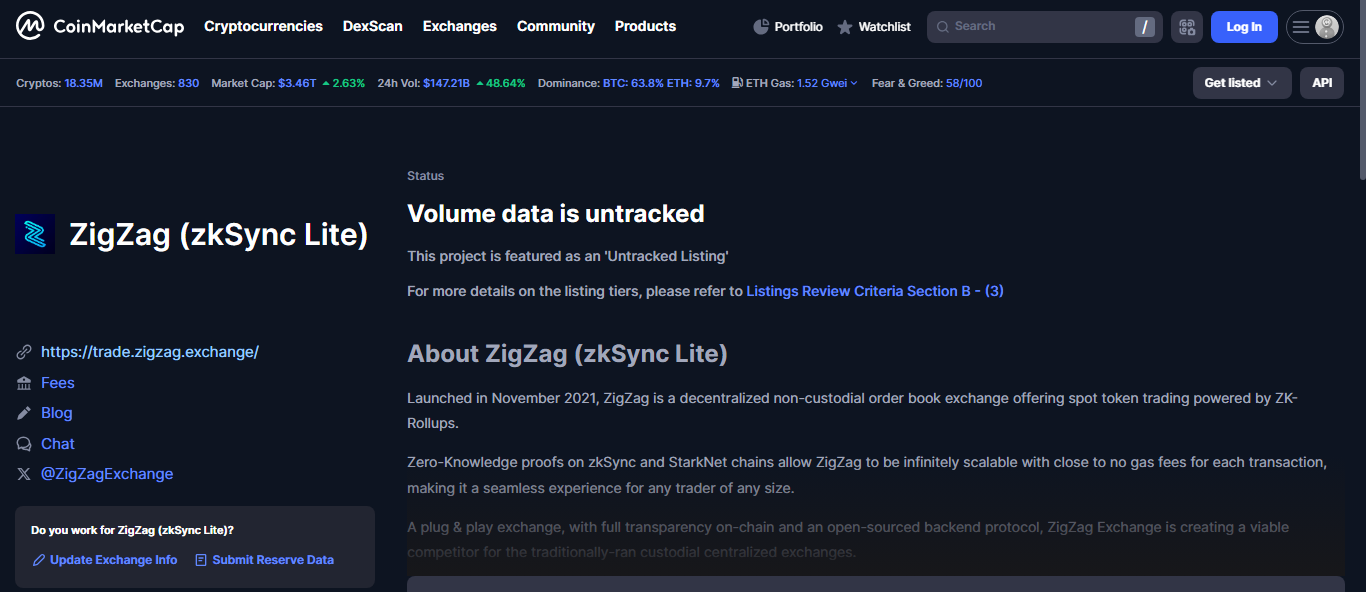The width and height of the screenshot is (1366, 592).
Task: Open the Exchanges menu
Action: coord(460,26)
